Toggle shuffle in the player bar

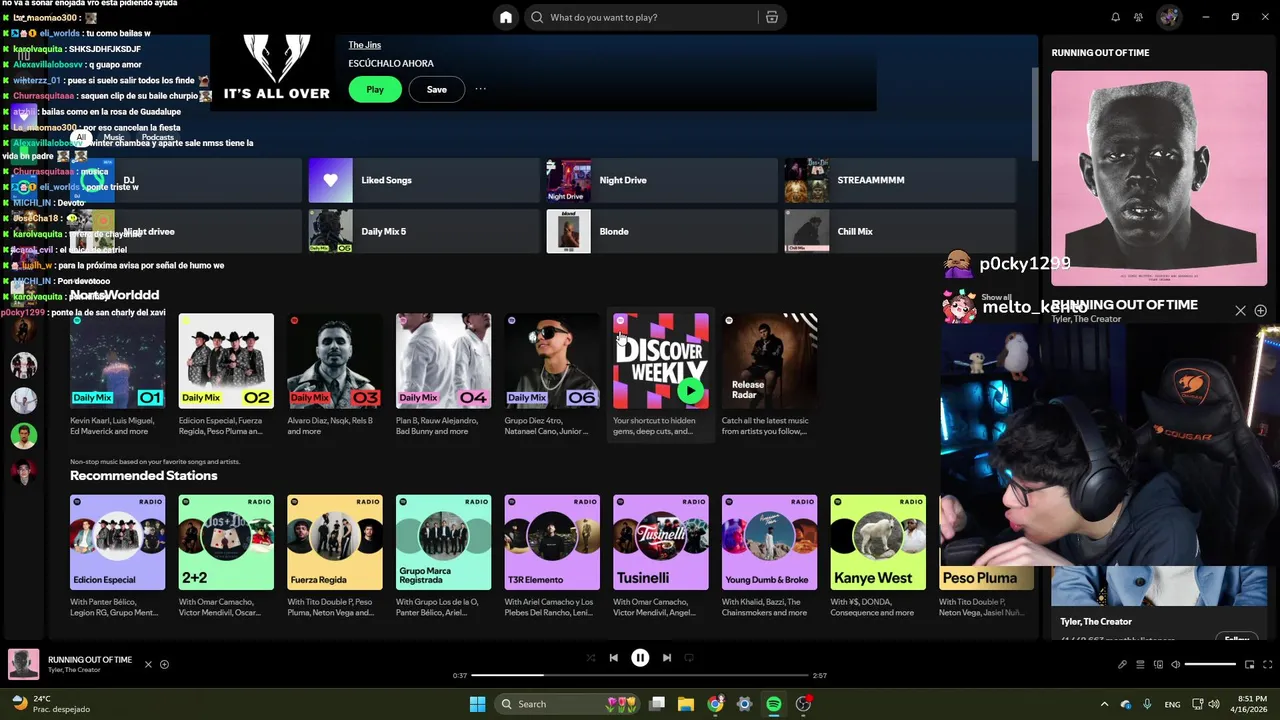(590, 658)
